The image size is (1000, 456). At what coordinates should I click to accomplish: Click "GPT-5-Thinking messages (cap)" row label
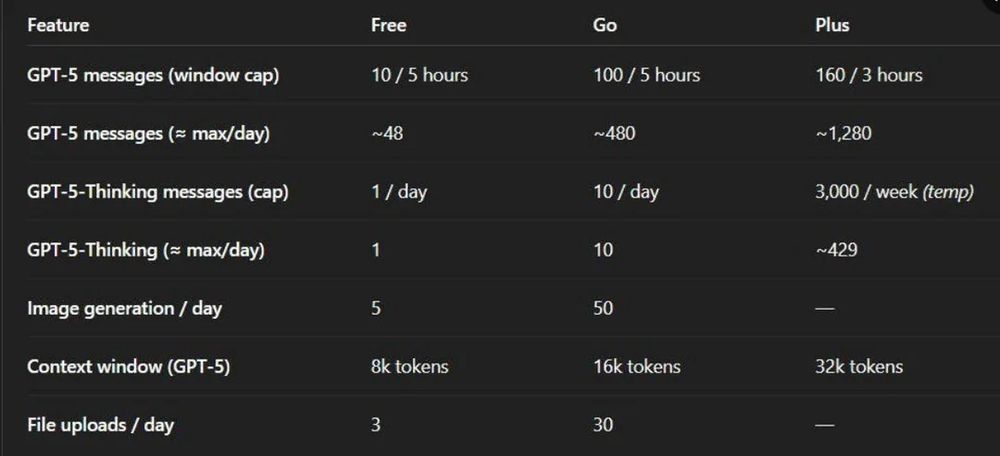[157, 191]
